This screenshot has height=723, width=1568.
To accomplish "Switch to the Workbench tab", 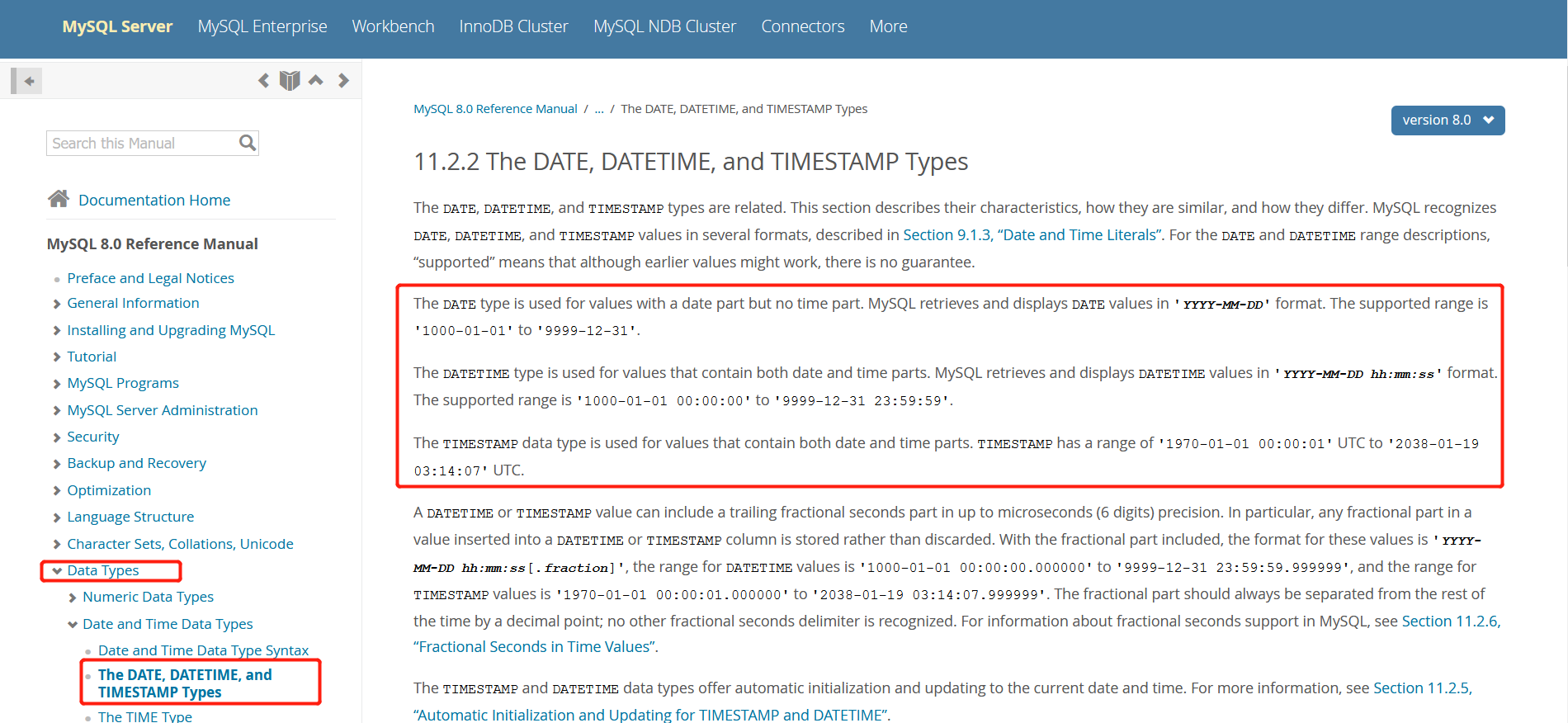I will point(393,26).
